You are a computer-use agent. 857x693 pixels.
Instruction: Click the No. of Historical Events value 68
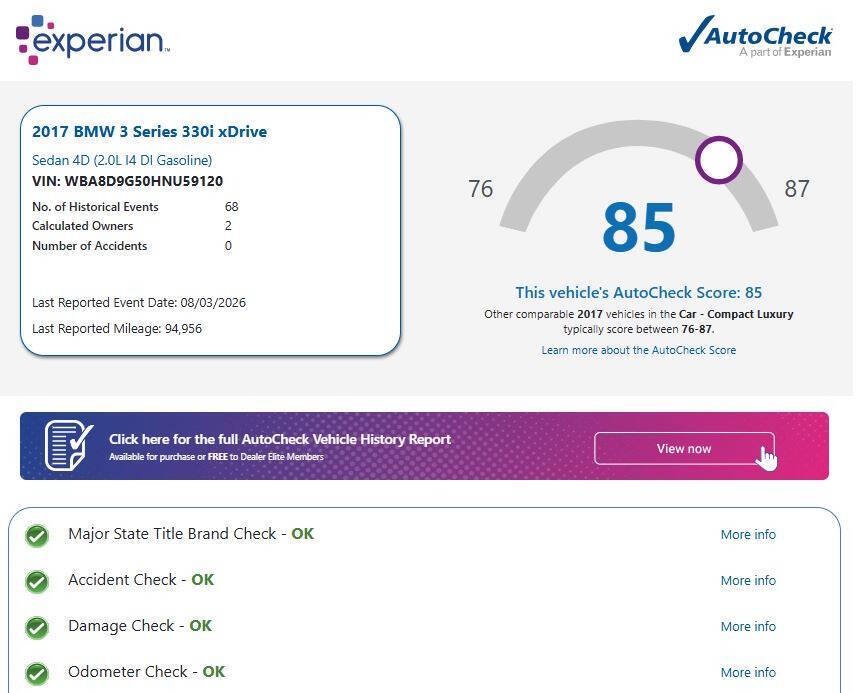coord(232,207)
